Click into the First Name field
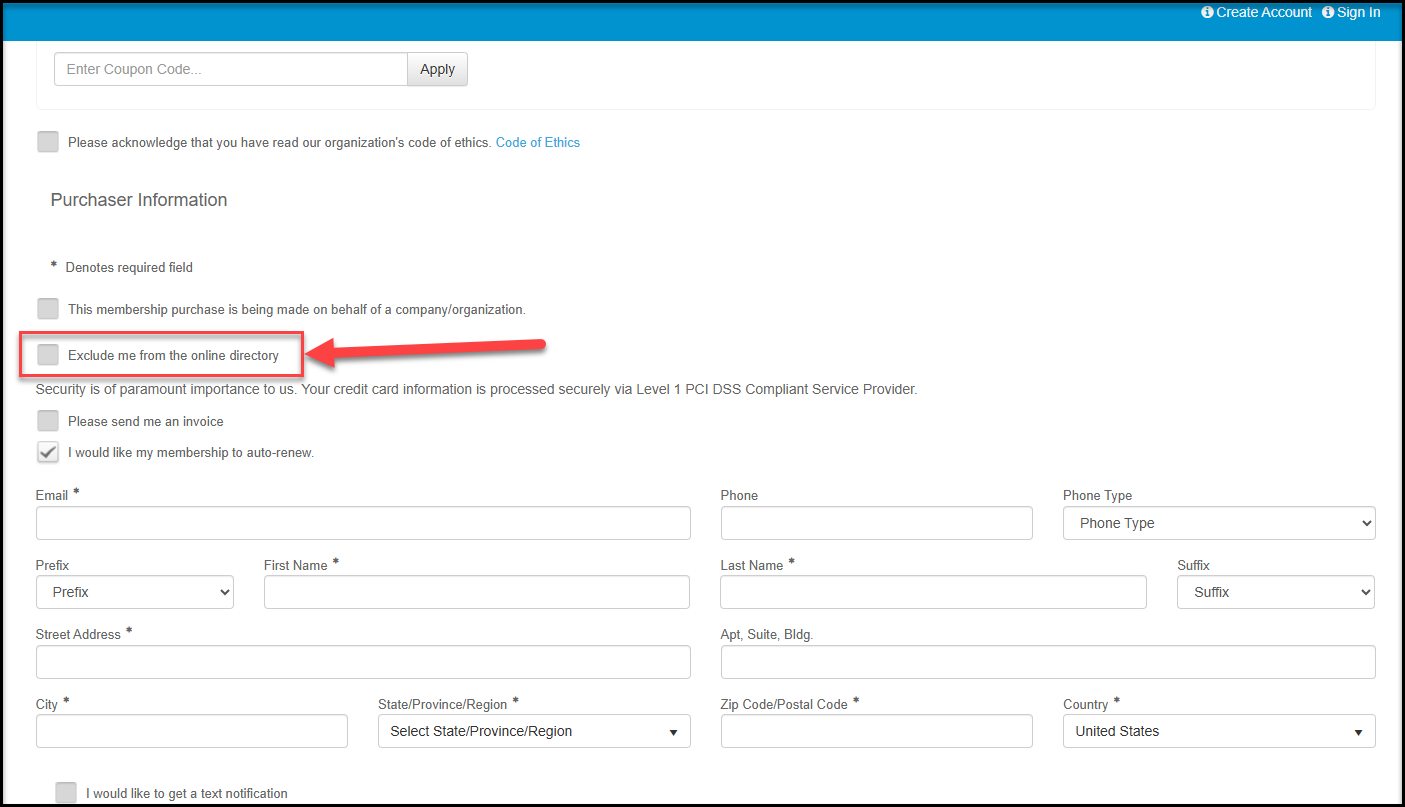Viewport: 1405px width, 807px height. click(477, 592)
